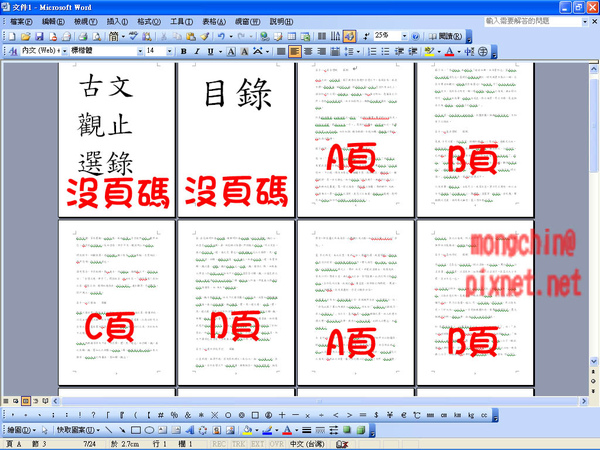The image size is (600, 450).
Task: Open print preview from the standard toolbar
Action: (96, 36)
